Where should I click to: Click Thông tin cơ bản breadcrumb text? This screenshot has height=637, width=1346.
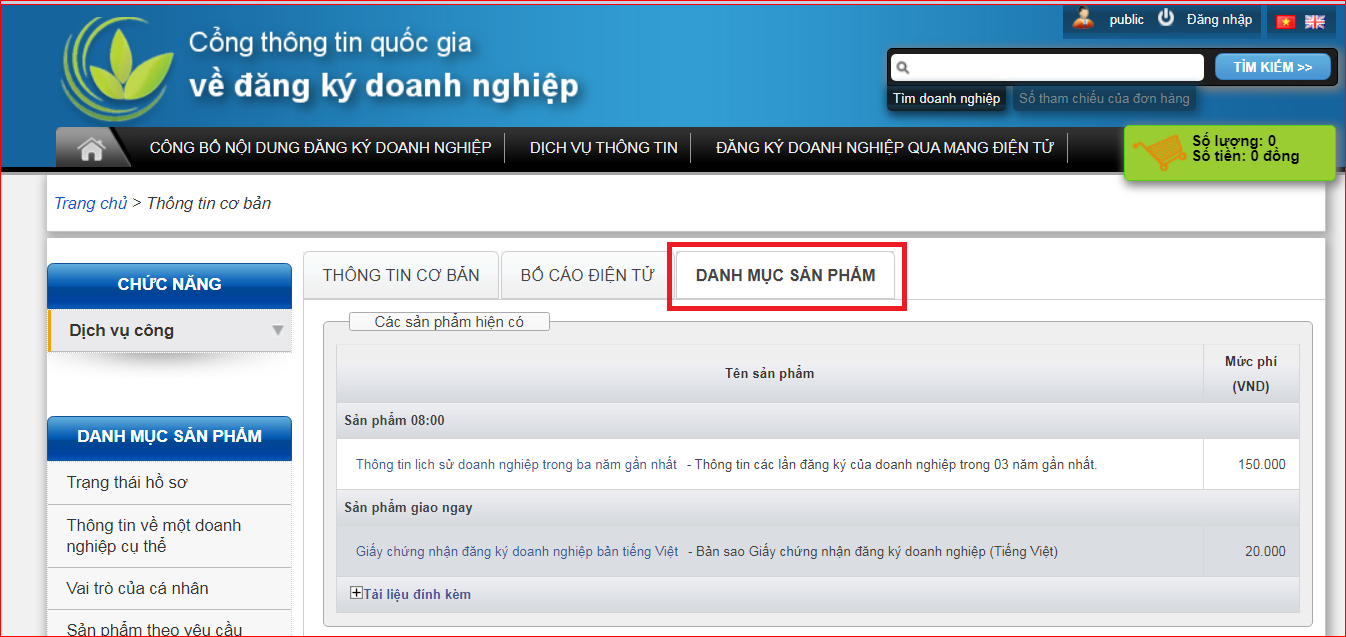209,203
